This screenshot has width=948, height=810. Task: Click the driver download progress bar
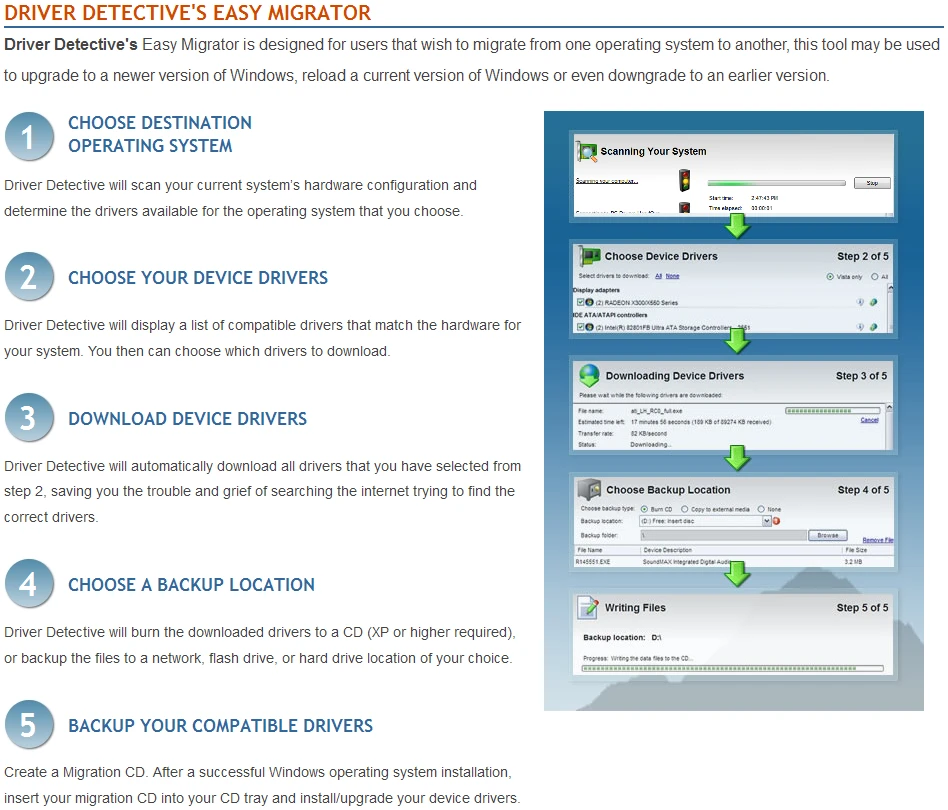tap(834, 411)
